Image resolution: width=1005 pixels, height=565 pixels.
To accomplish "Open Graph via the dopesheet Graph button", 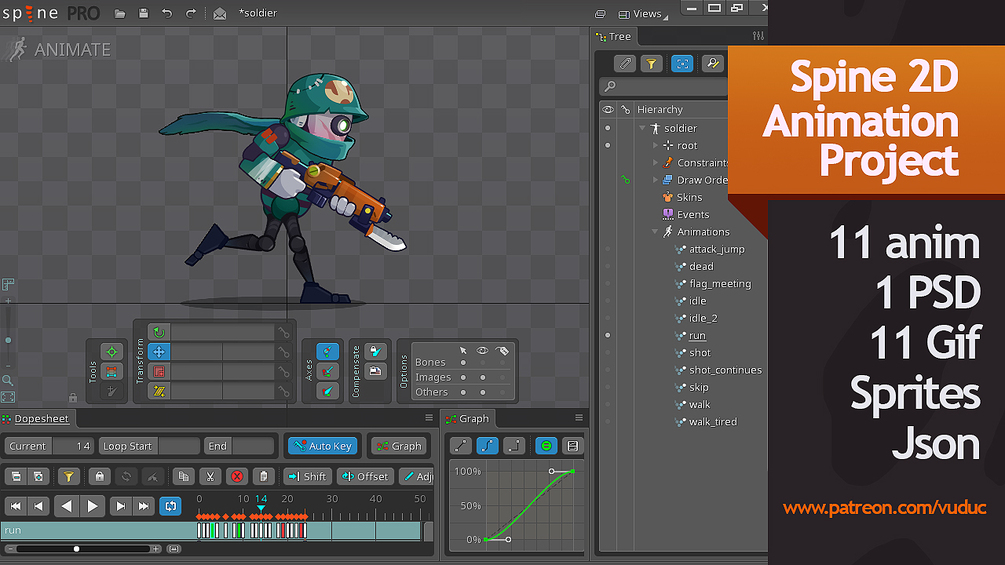I will click(x=399, y=446).
